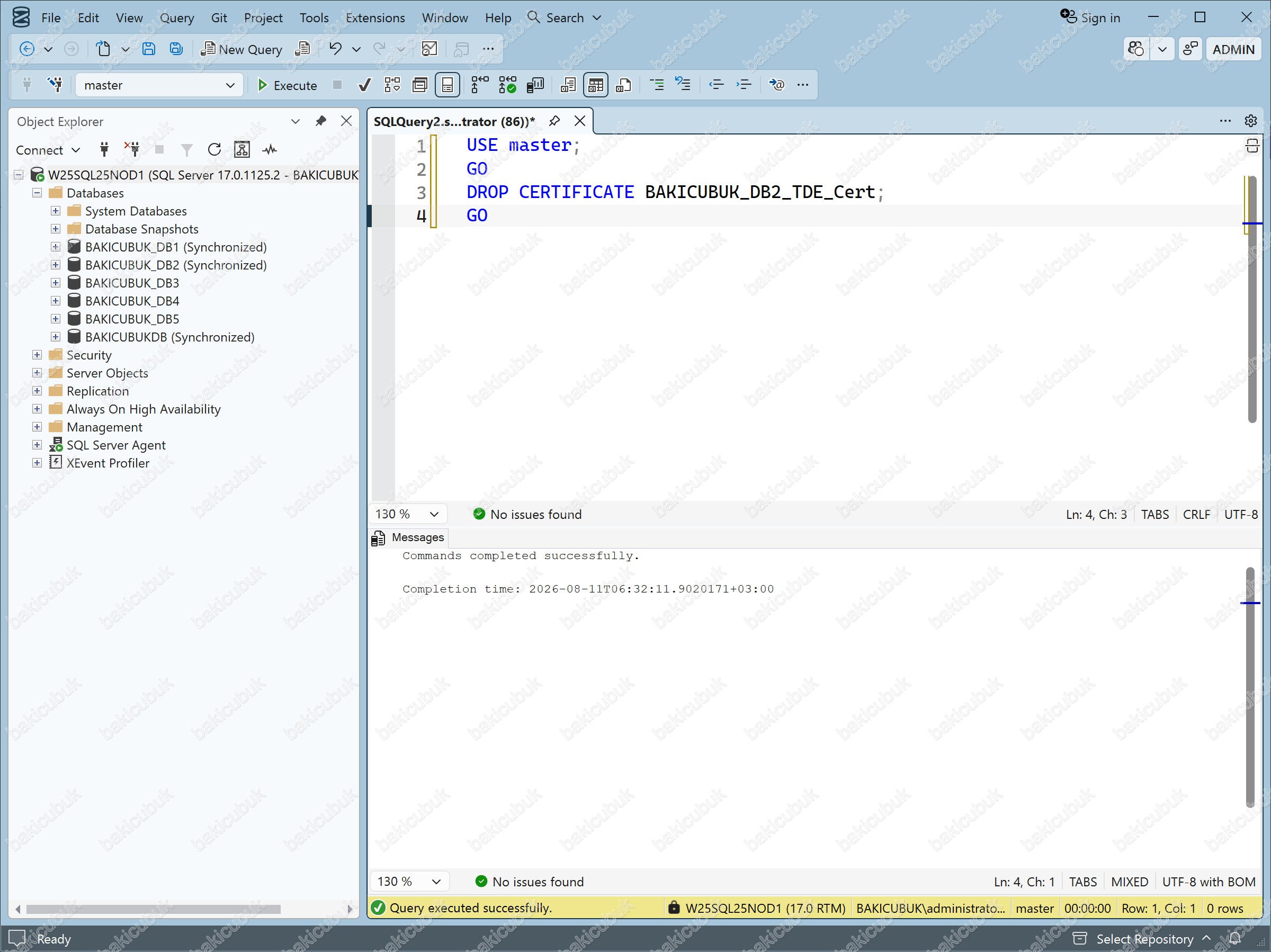Viewport: 1271px width, 952px height.
Task: Click the Disconnect icon in Object Explorer
Action: click(132, 150)
